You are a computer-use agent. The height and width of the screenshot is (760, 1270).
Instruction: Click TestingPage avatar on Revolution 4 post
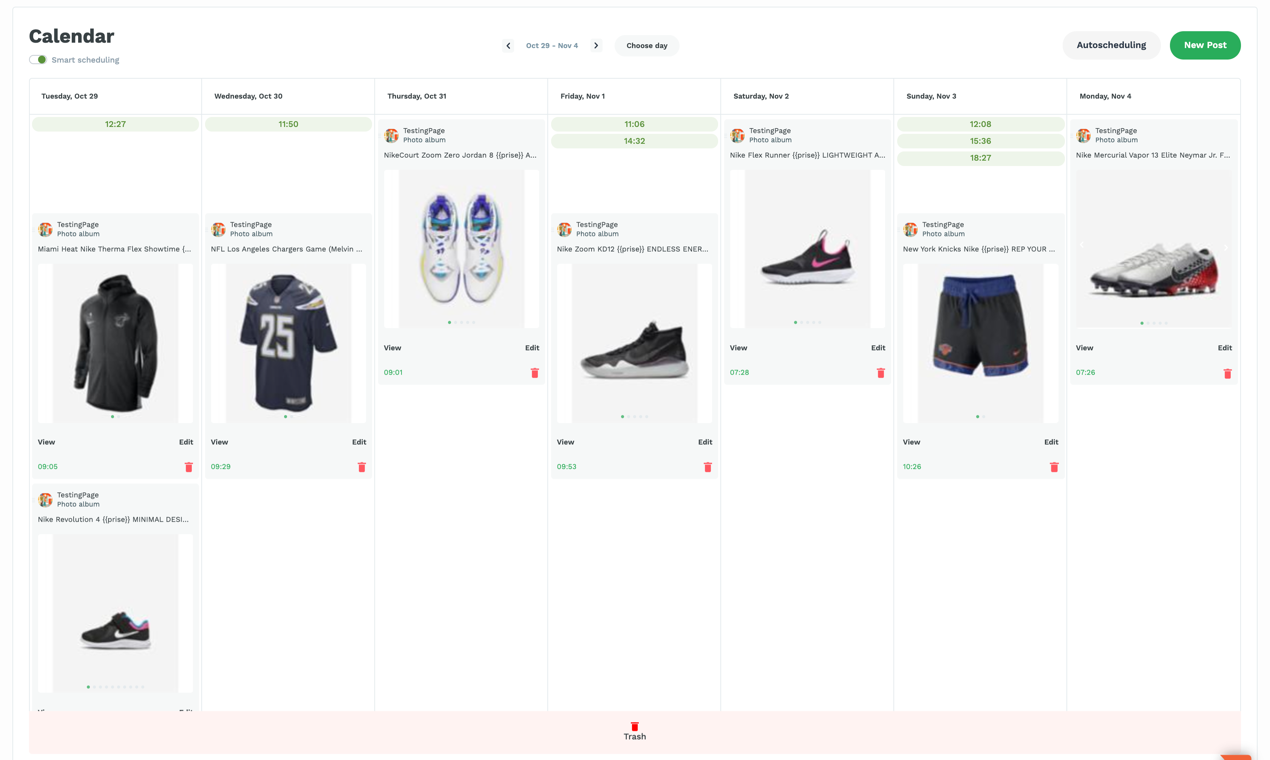45,499
